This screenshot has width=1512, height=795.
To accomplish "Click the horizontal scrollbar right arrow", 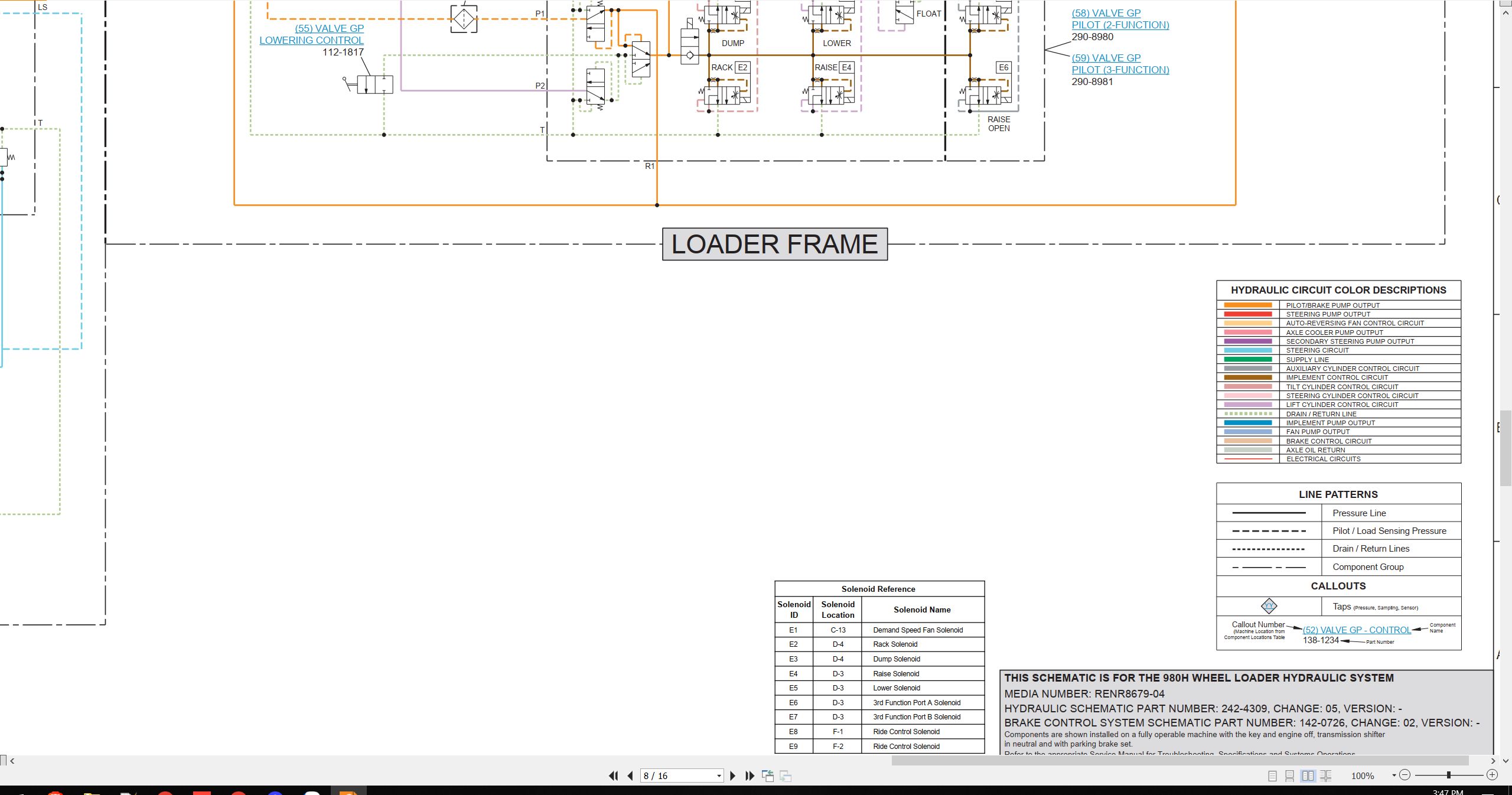I will coord(1493,761).
